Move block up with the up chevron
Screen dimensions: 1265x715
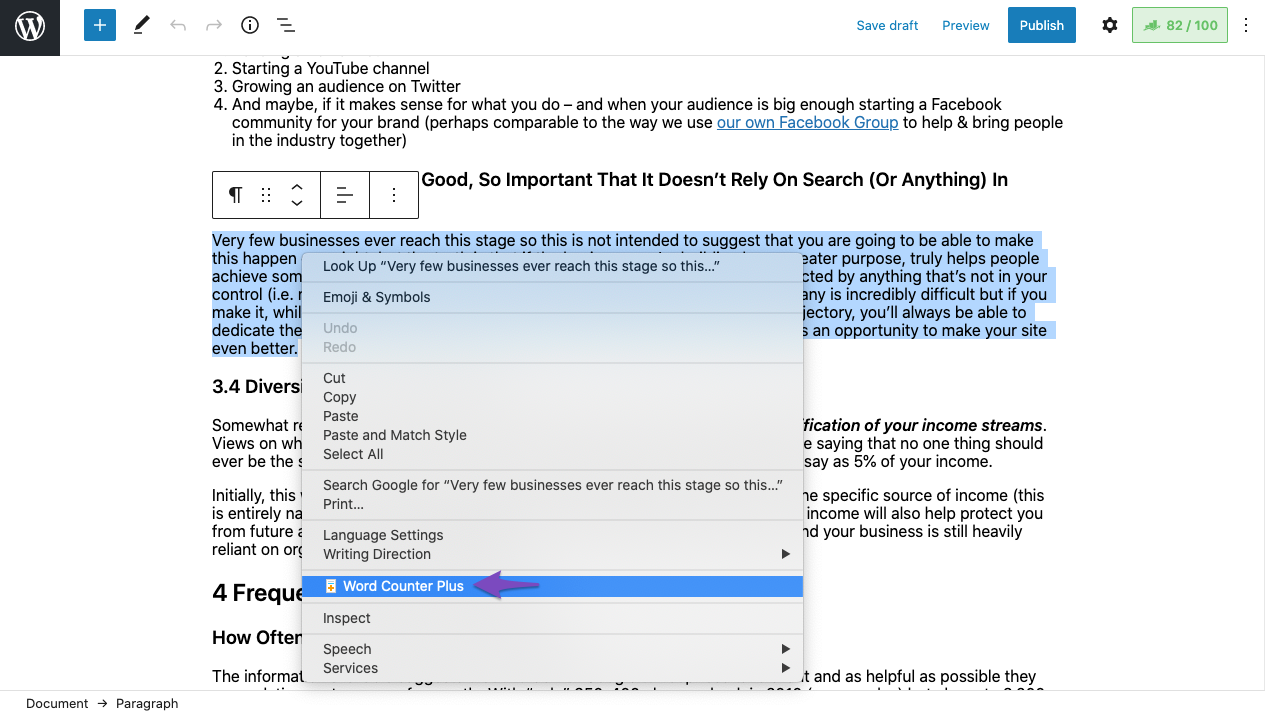tap(297, 187)
